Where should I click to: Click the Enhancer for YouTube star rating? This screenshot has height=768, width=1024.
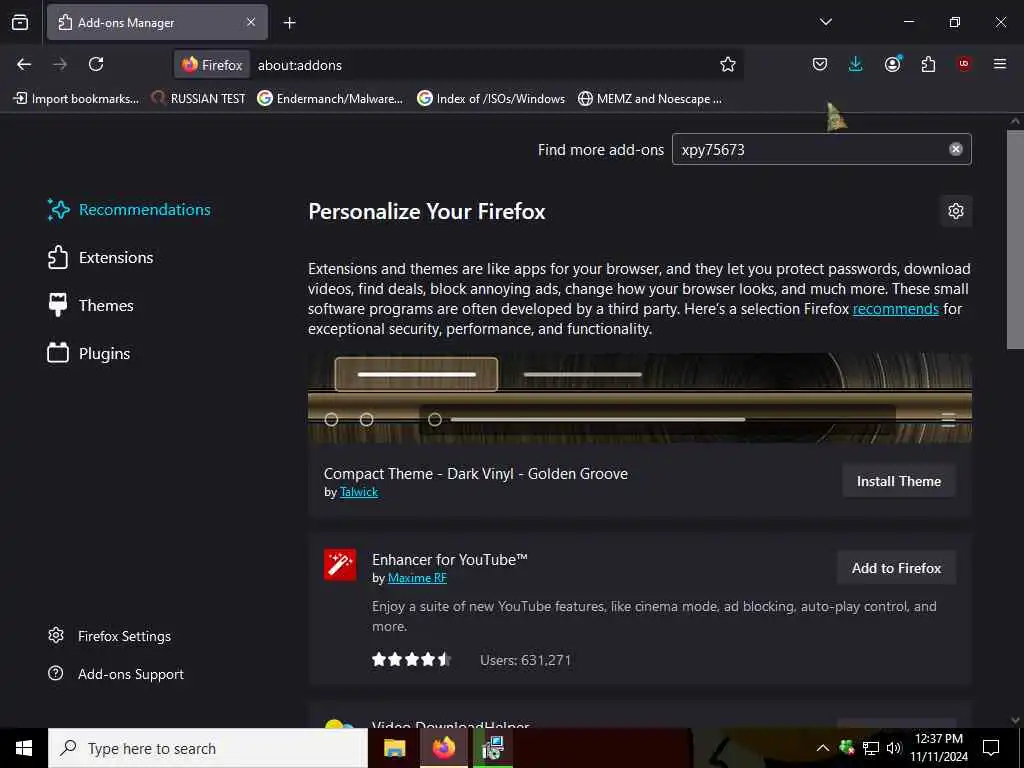(x=411, y=660)
